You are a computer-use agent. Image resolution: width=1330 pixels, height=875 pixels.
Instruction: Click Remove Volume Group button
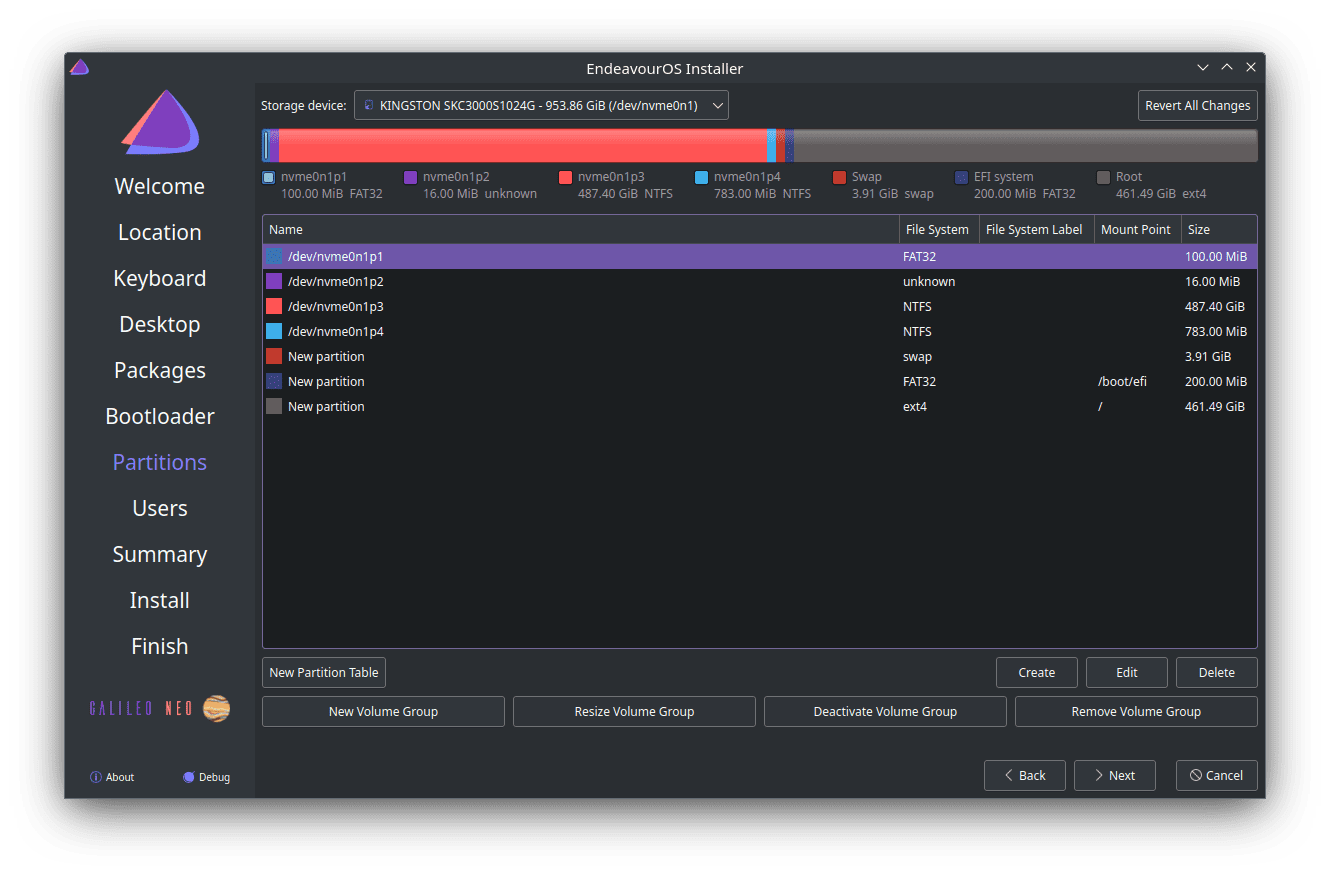[1136, 711]
